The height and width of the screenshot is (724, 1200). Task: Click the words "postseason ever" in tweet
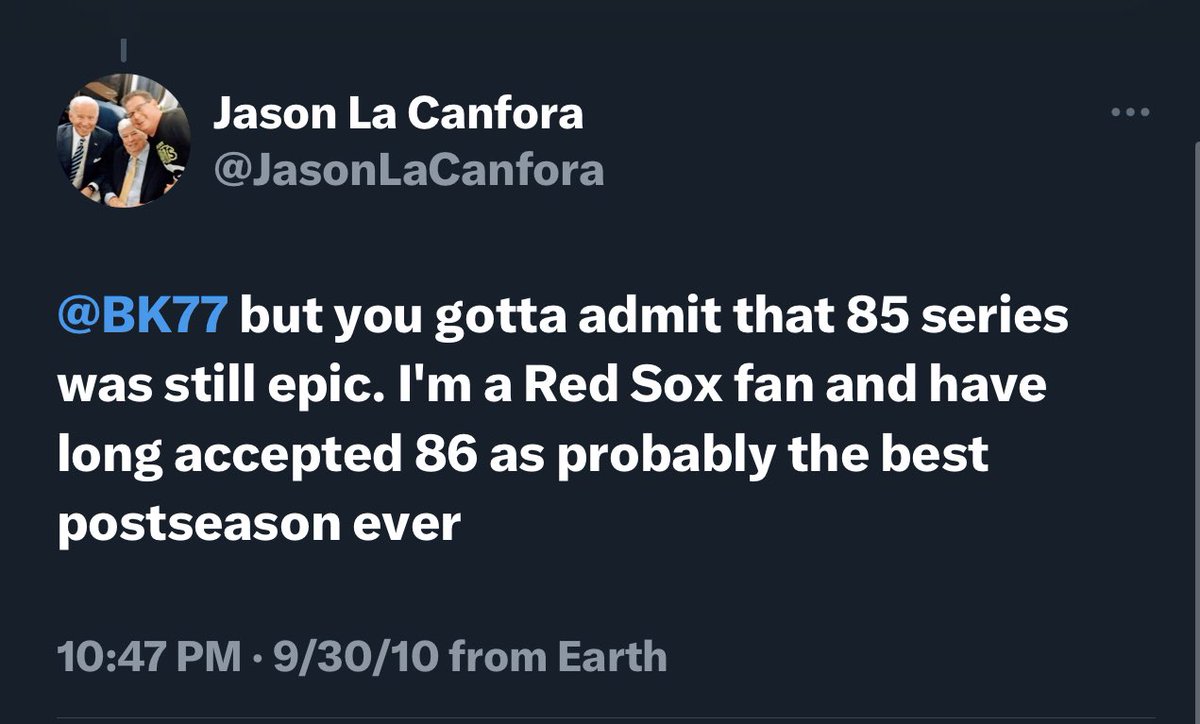tap(259, 522)
